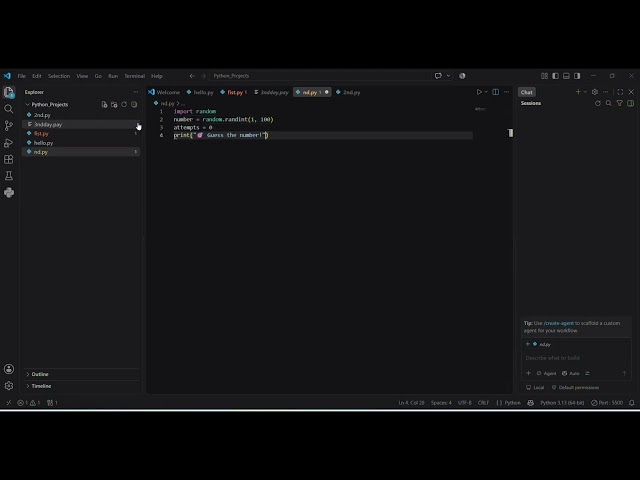Toggle the primary side bar
Viewport: 640px width, 480px height.
click(556, 76)
